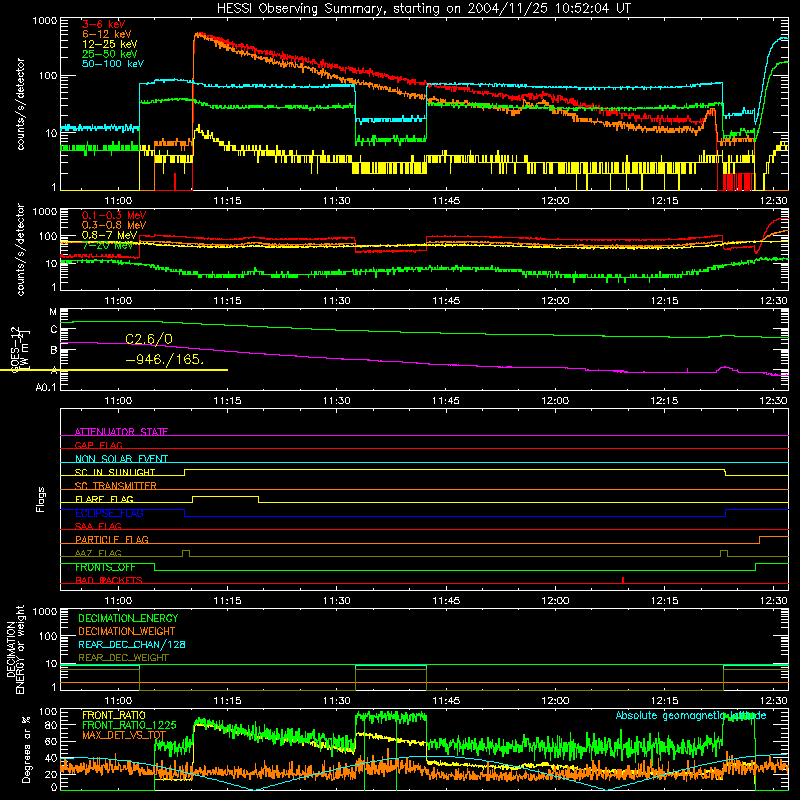The width and height of the screenshot is (800, 800).
Task: Select the SAA_FLAG label
Action: coord(98,526)
